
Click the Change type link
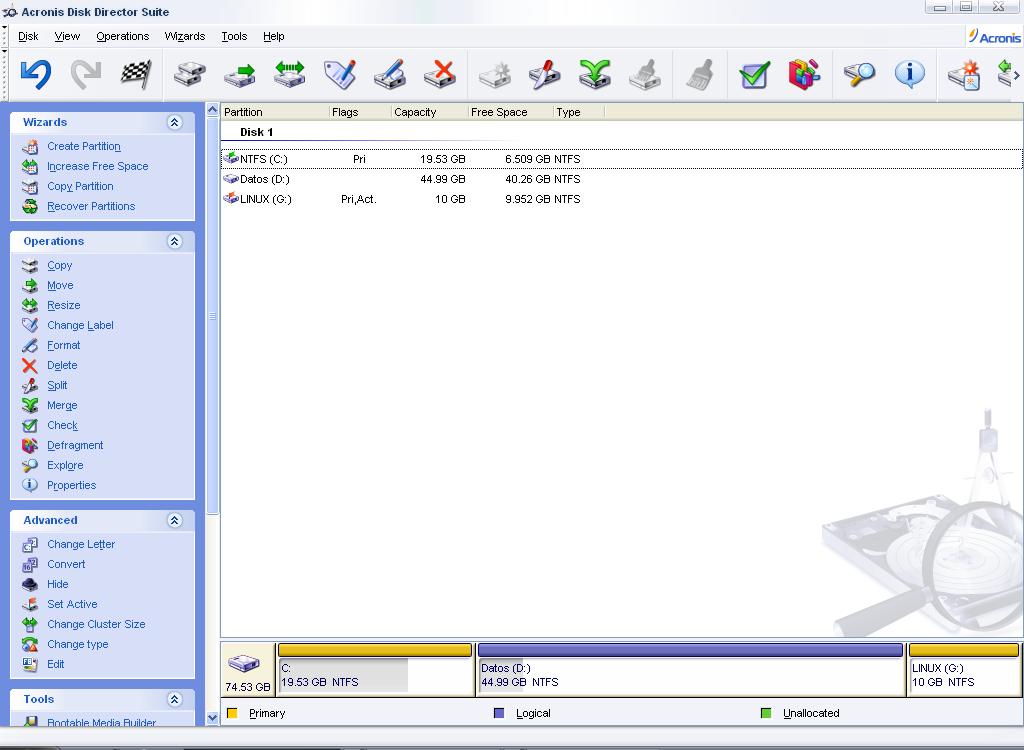click(x=78, y=644)
